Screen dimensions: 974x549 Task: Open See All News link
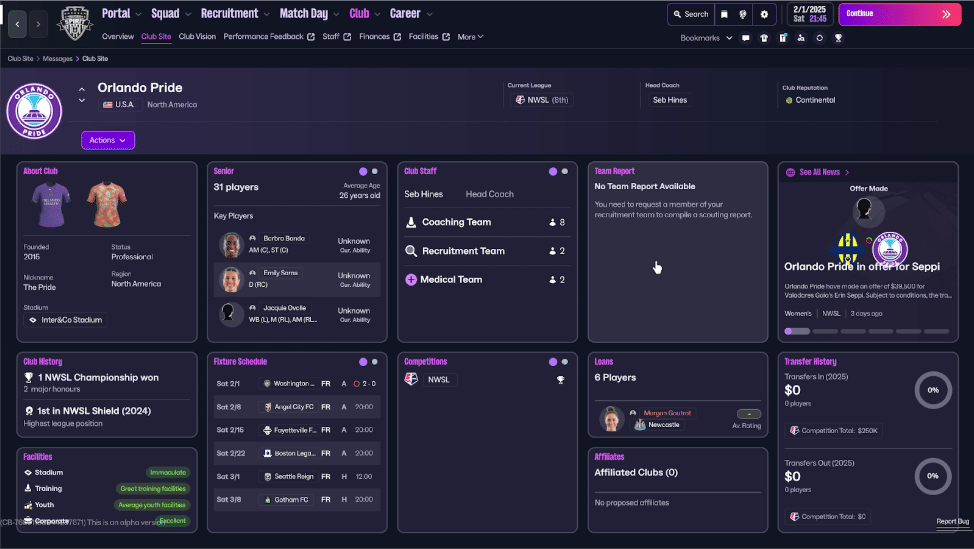(x=819, y=173)
